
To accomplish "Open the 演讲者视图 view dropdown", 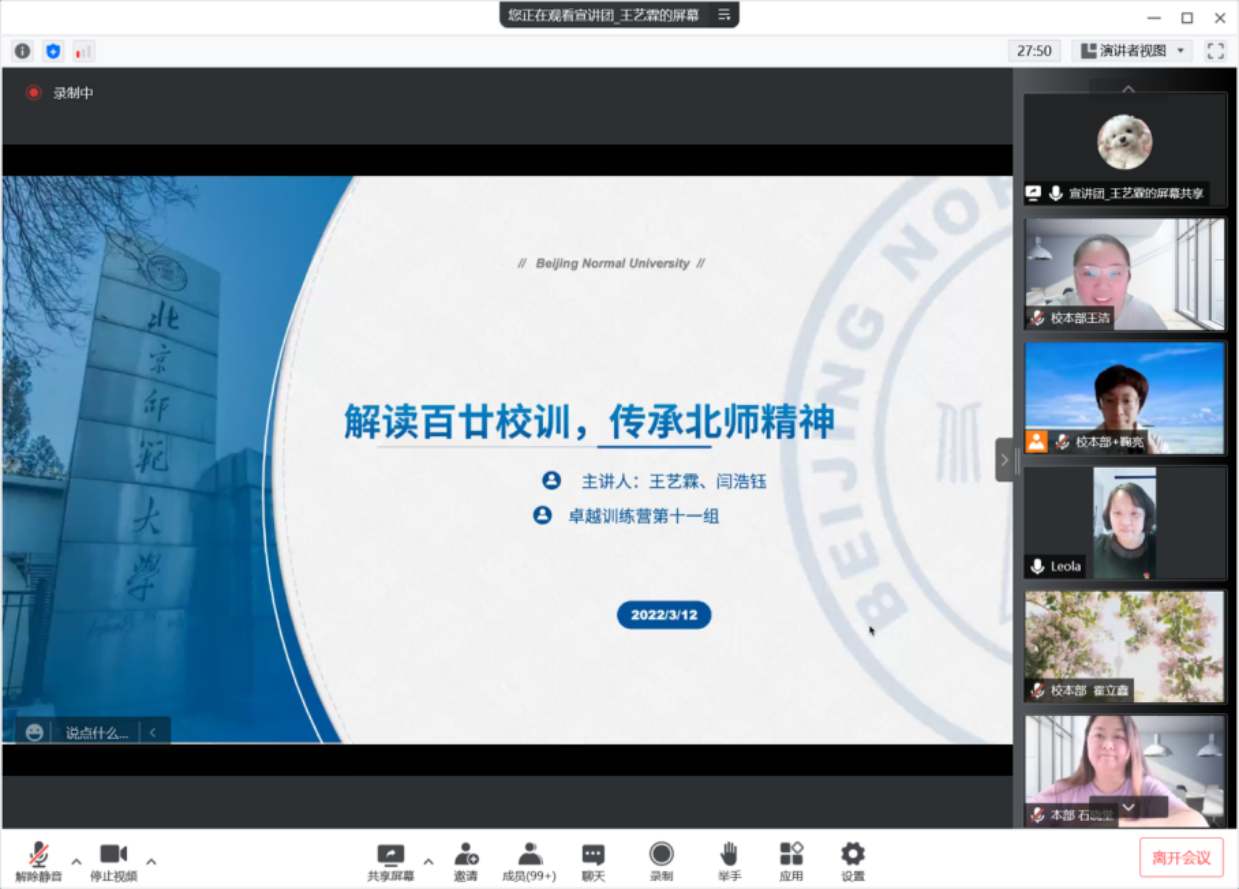I will click(x=1131, y=51).
